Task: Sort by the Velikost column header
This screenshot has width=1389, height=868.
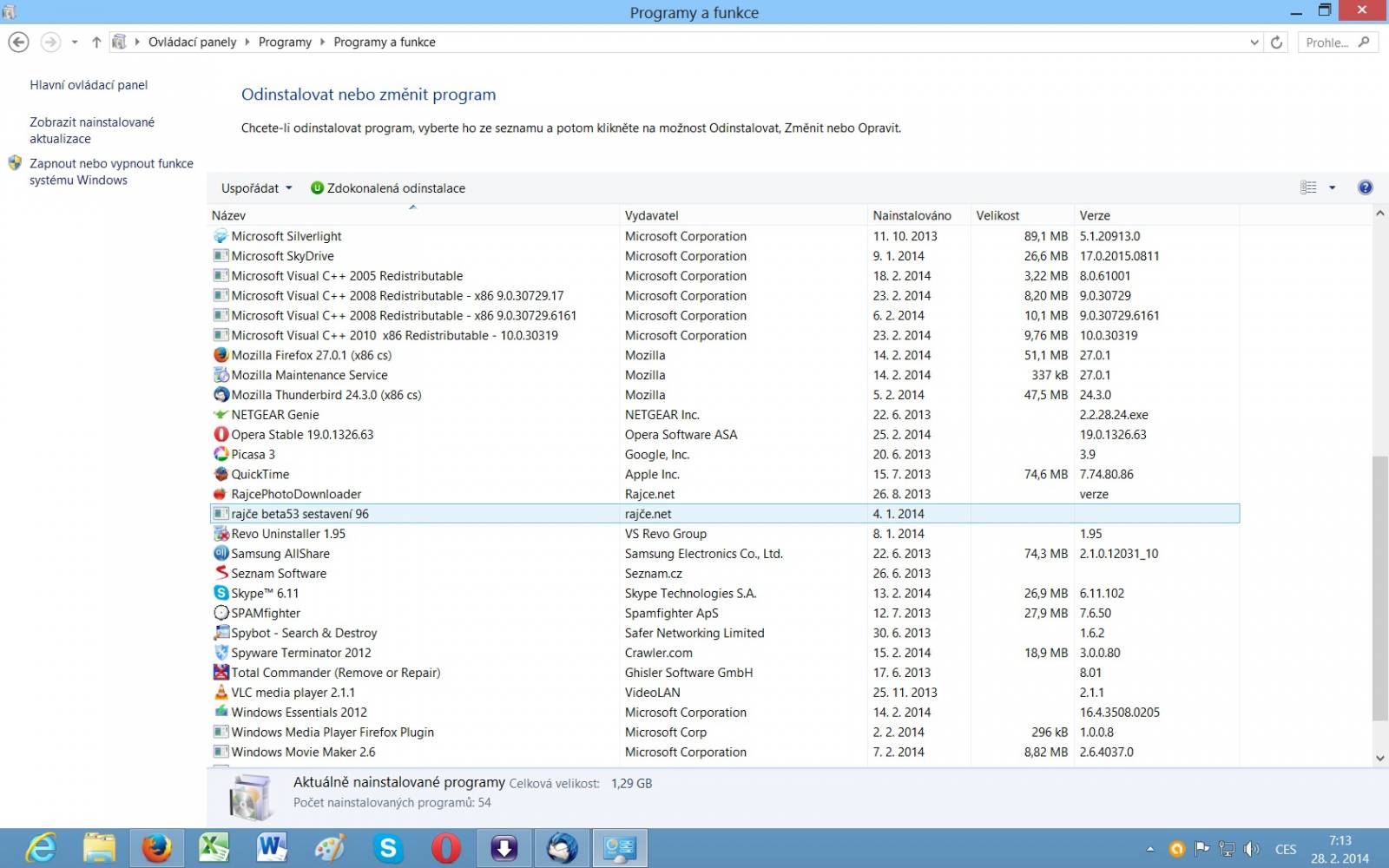Action: click(1023, 215)
